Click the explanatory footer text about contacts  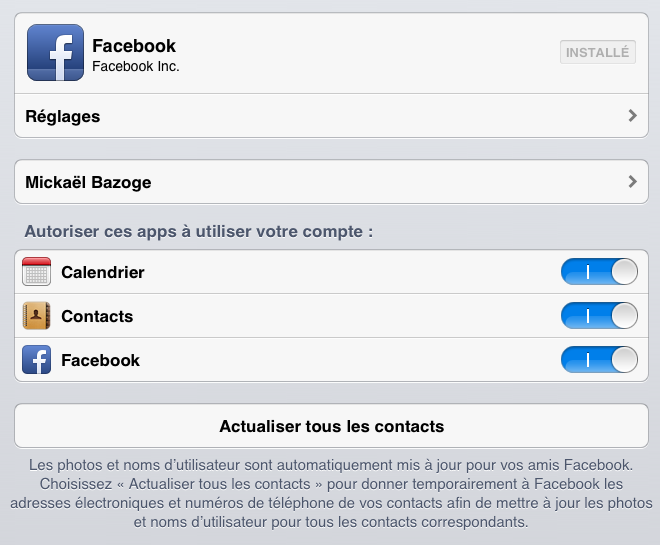(x=331, y=493)
